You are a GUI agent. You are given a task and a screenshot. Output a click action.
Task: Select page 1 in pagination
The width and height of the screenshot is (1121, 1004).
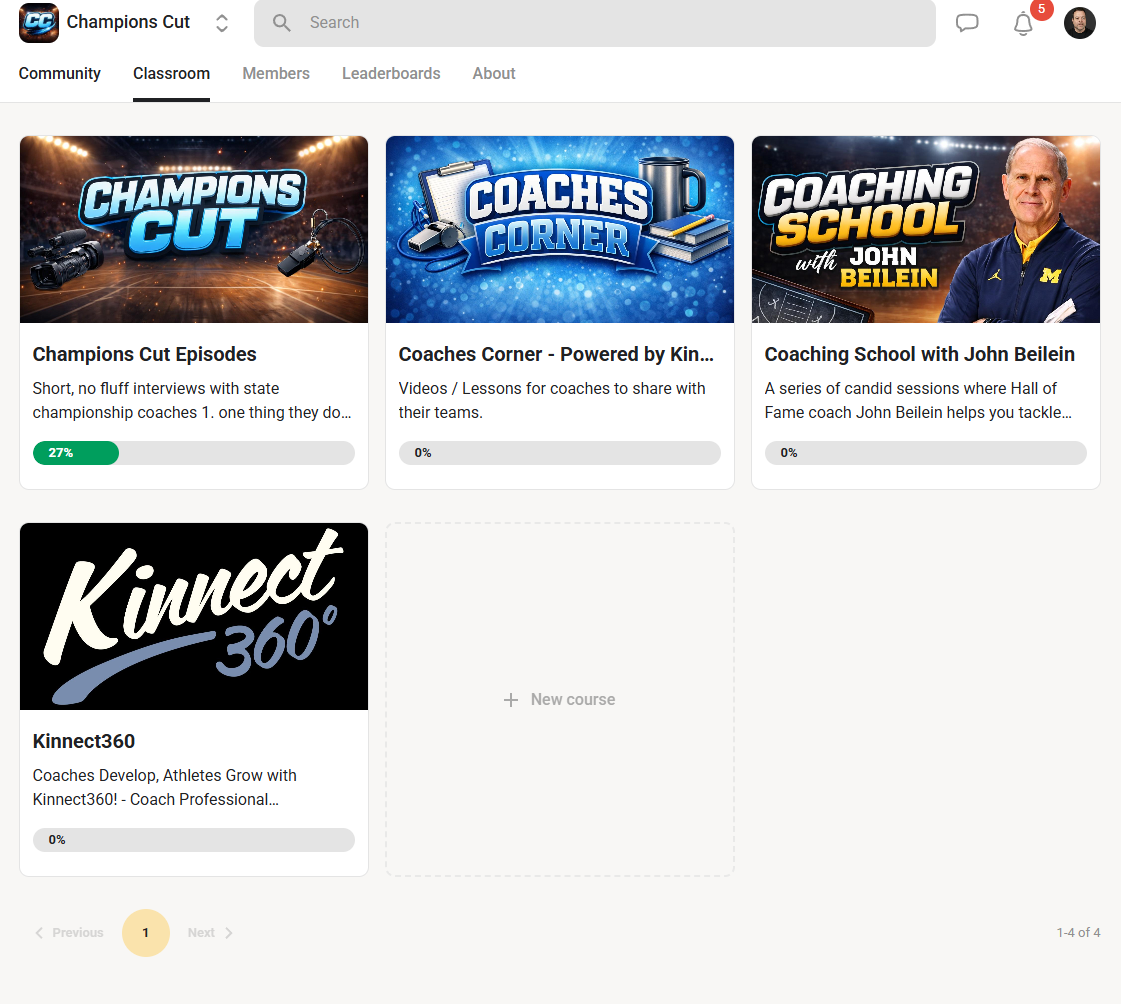[146, 933]
